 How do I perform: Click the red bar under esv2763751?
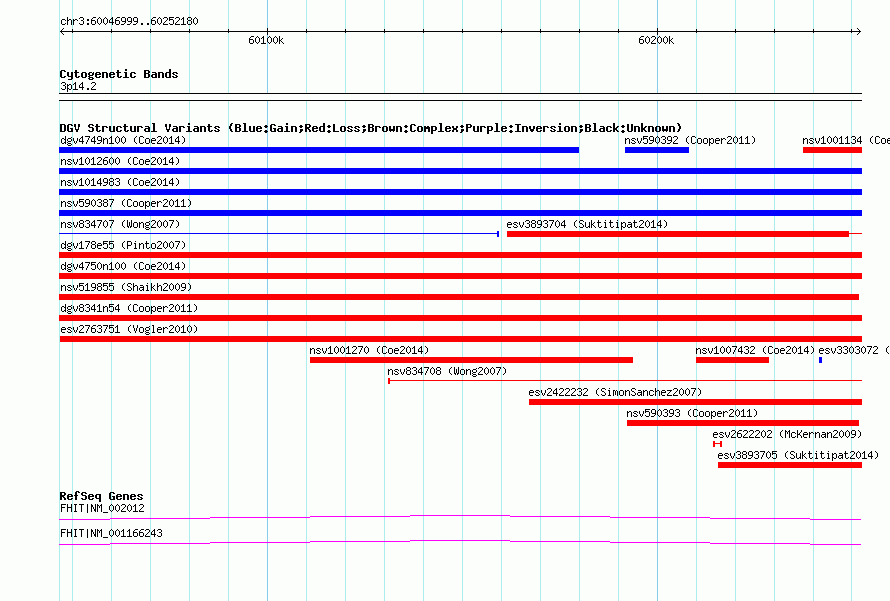tap(460, 339)
